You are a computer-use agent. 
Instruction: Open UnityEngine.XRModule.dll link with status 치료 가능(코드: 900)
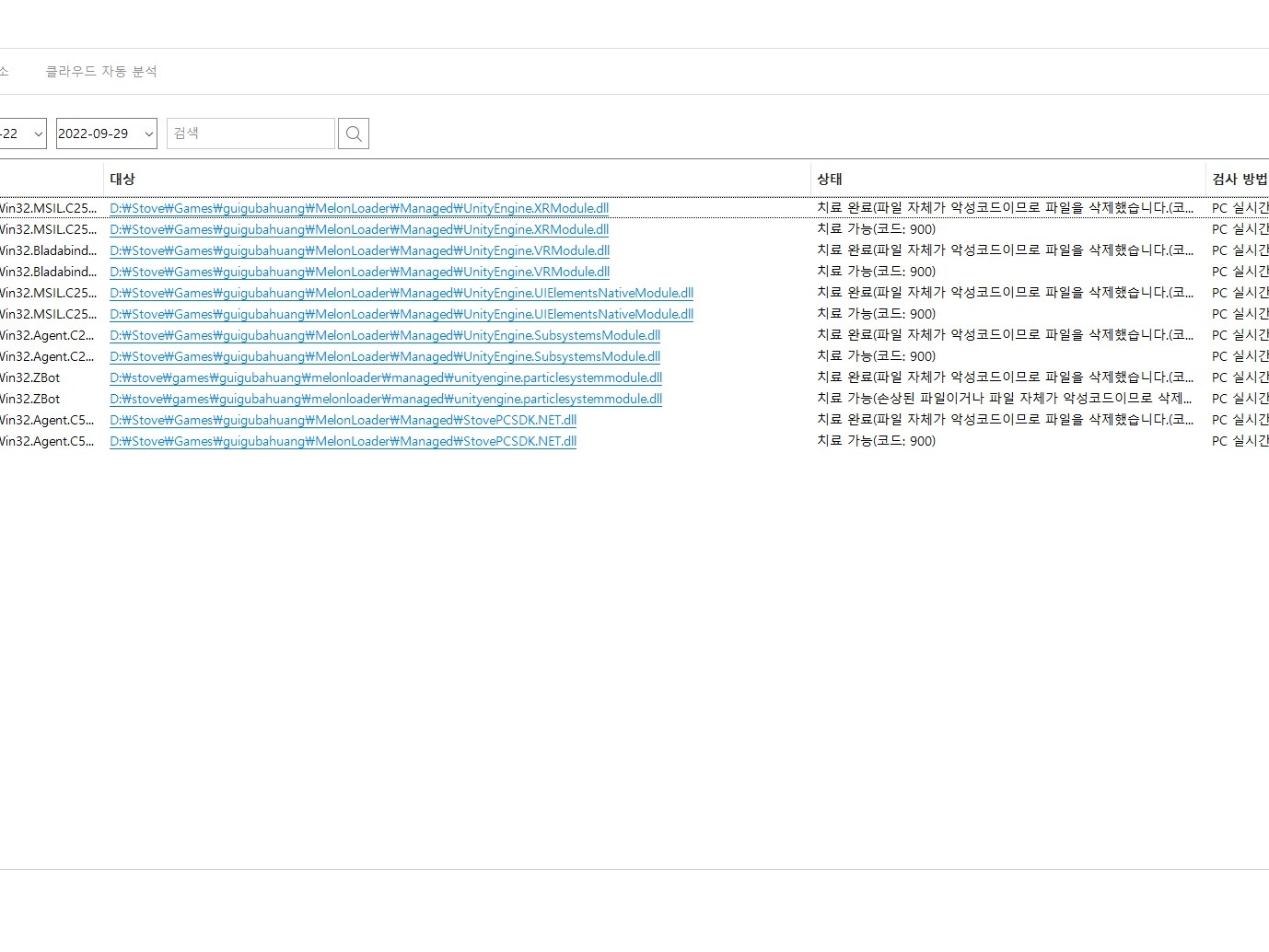point(359,229)
